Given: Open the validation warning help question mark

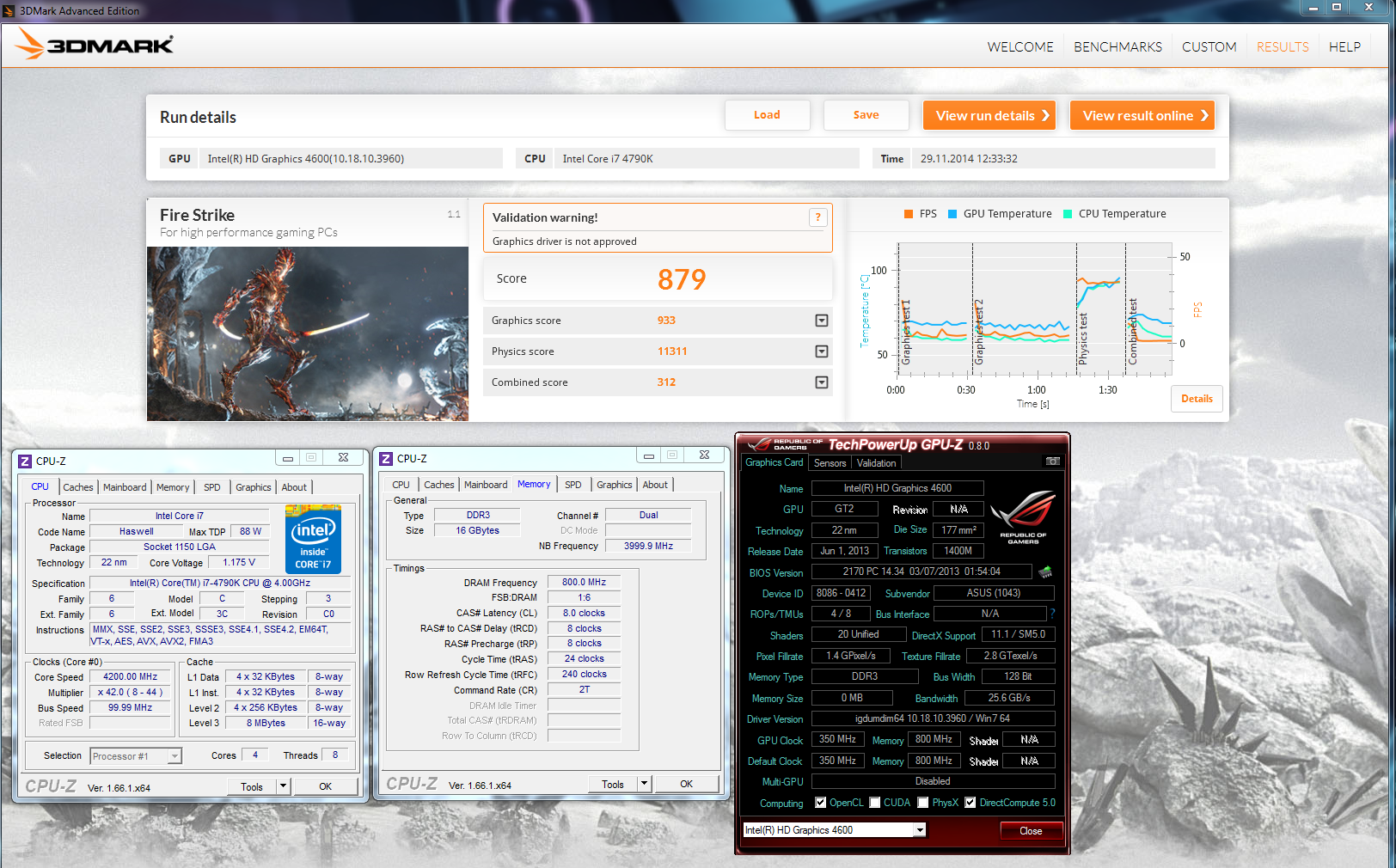Looking at the screenshot, I should point(817,217).
